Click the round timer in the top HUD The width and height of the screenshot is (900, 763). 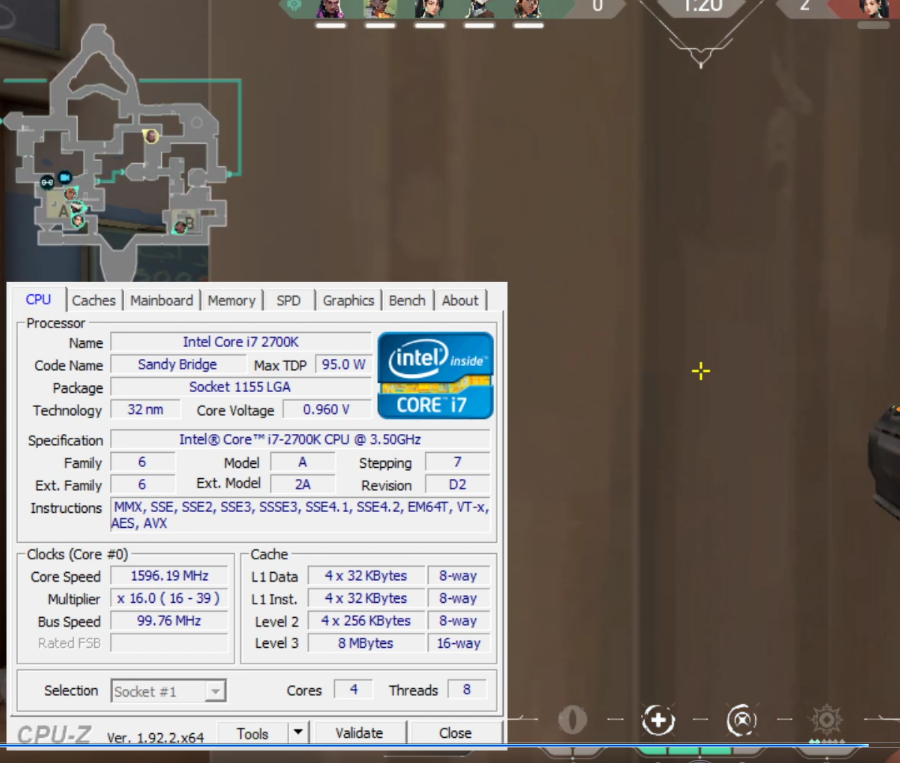[x=702, y=7]
